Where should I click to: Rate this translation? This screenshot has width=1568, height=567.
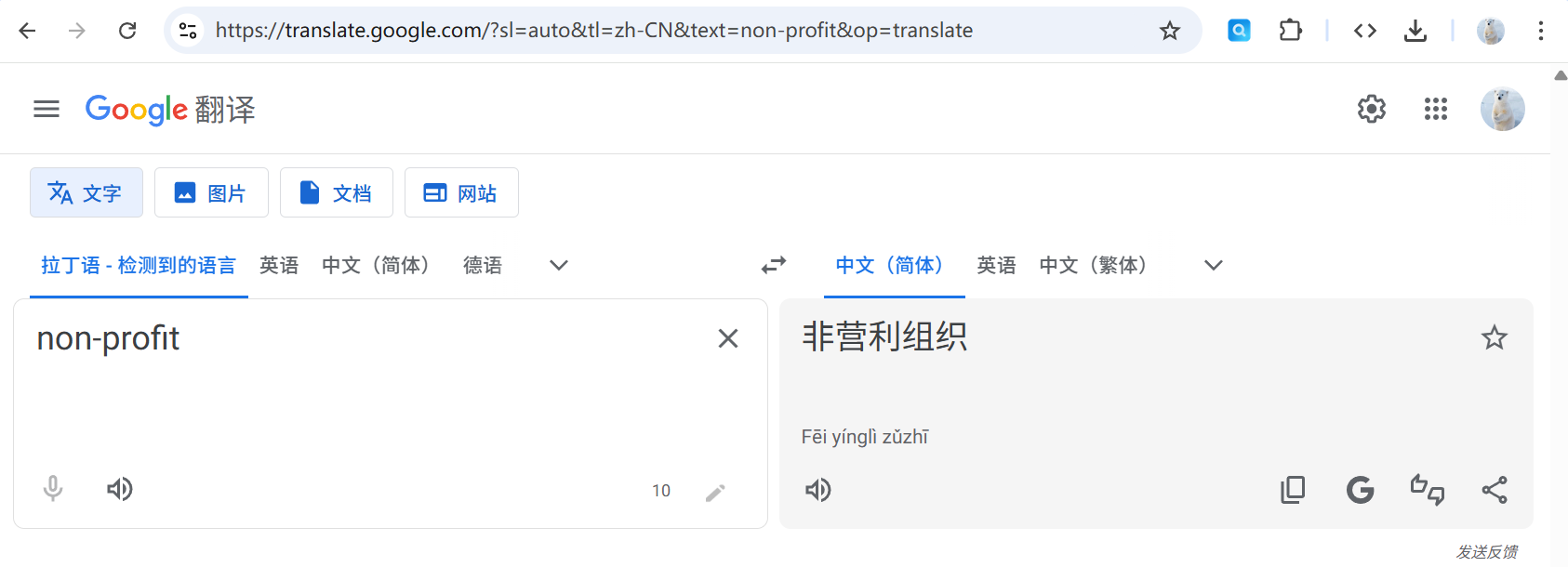(1428, 489)
